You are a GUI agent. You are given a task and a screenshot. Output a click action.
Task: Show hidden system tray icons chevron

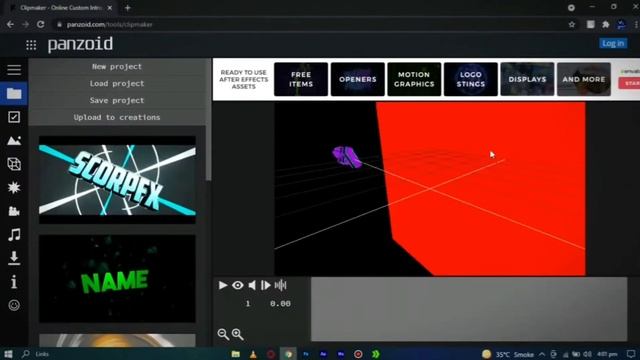(x=541, y=354)
